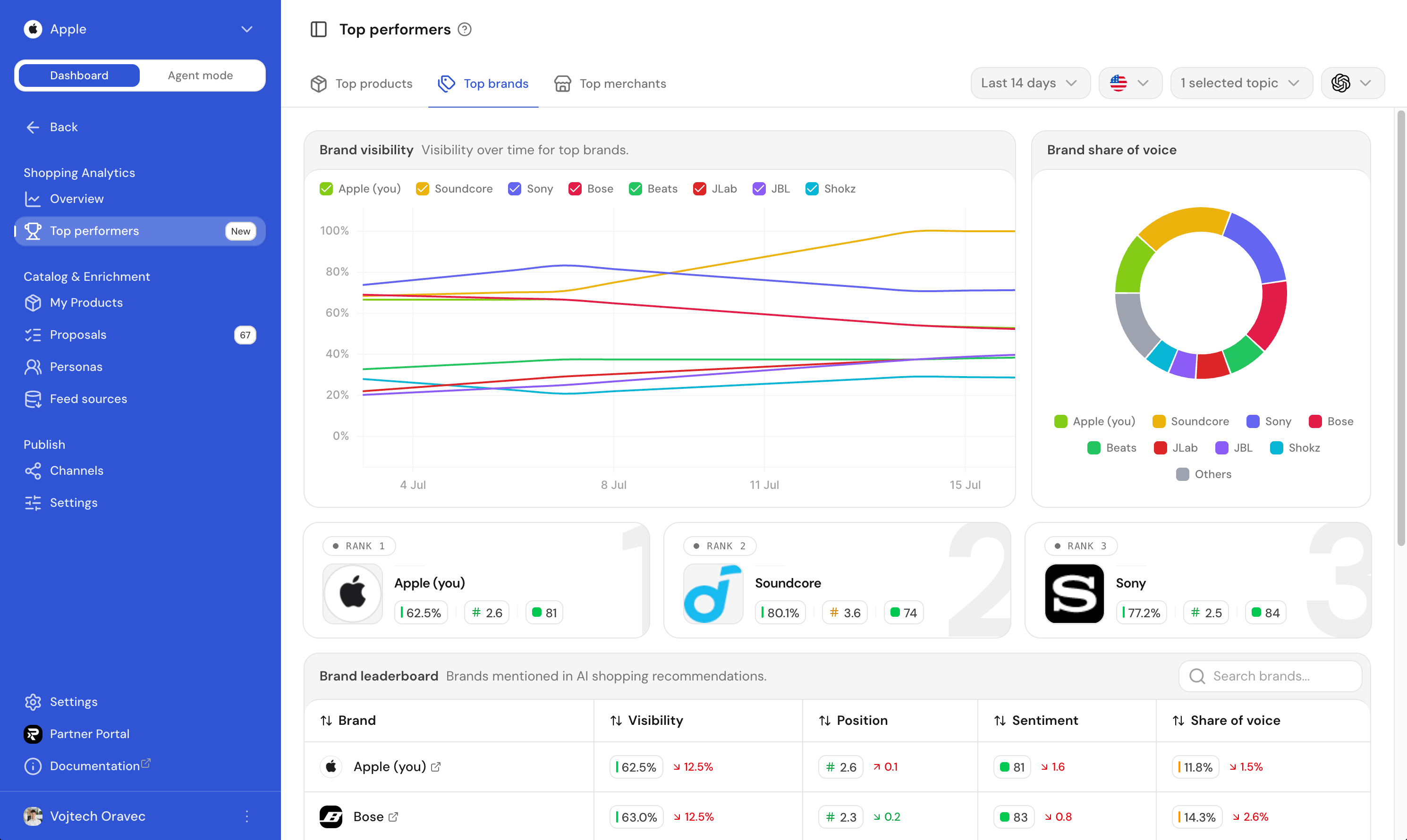Go Back from the sidebar
1407x840 pixels.
(x=140, y=127)
